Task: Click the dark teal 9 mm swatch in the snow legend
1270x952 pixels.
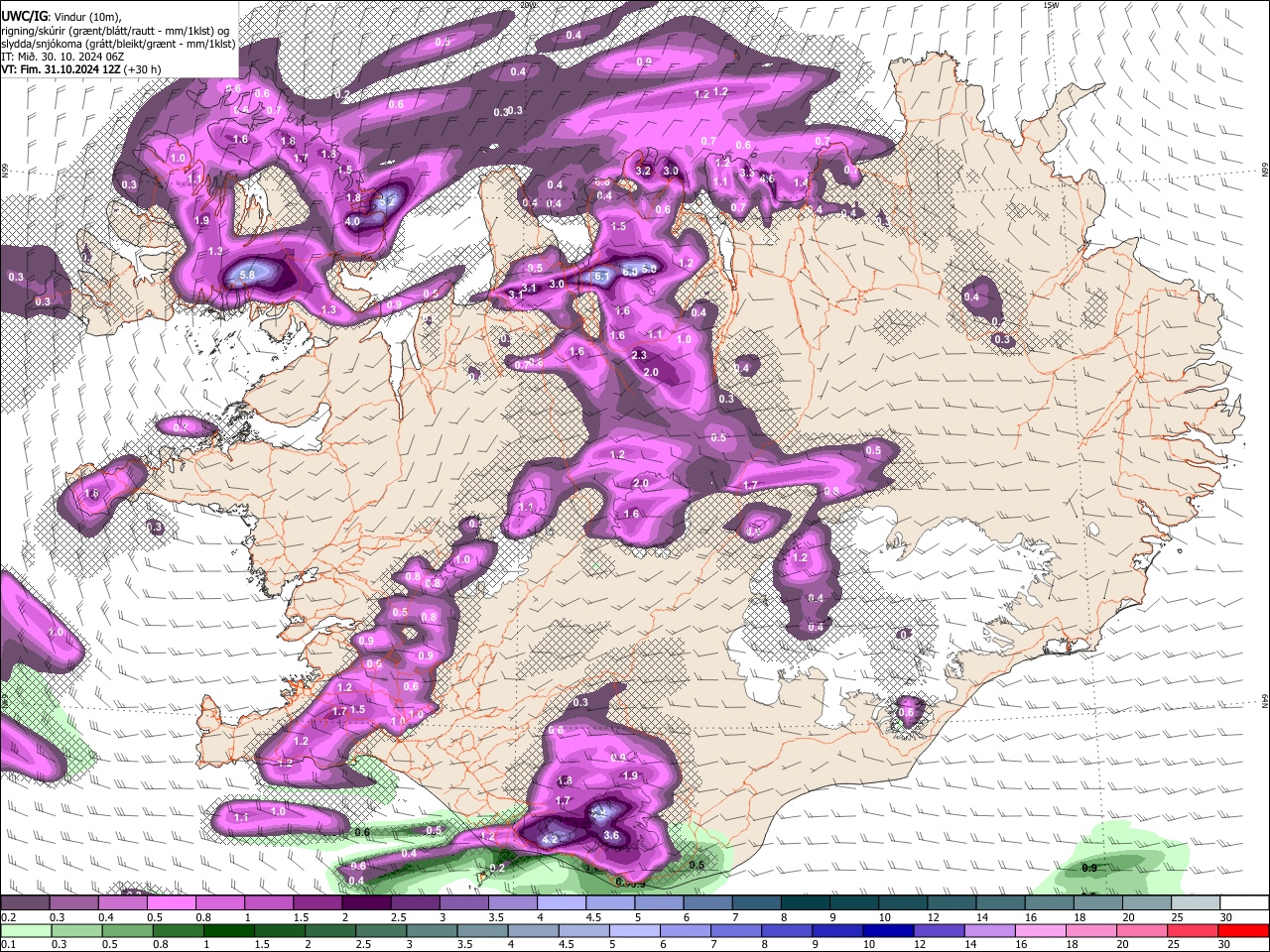Action: pos(854,902)
